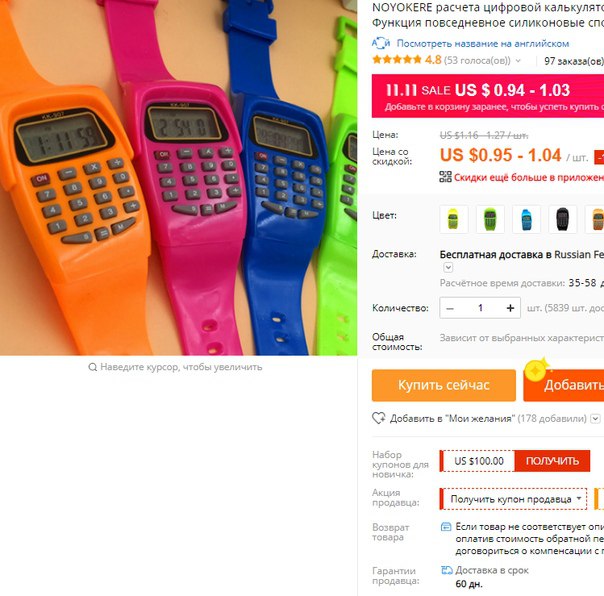
Task: Expand the wishlist options arrow
Action: coord(596,418)
